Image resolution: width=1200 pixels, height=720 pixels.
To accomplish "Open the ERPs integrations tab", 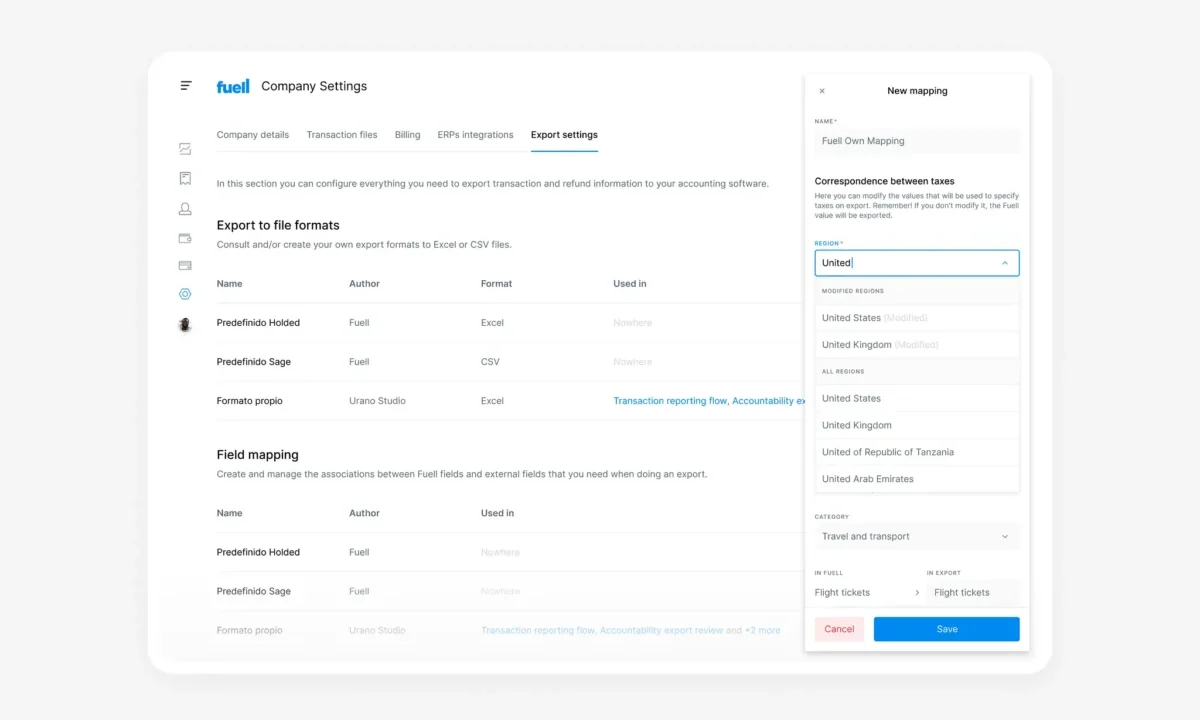I will [x=475, y=135].
